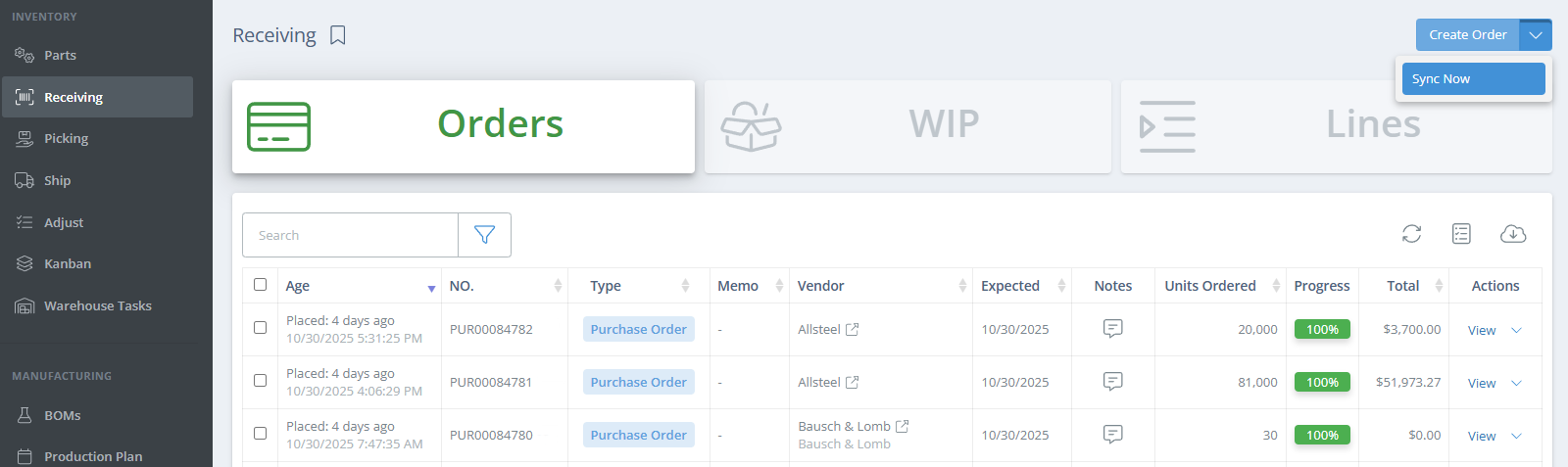This screenshot has height=467, width=1568.
Task: Open notes for order PUR00084781
Action: click(1112, 382)
